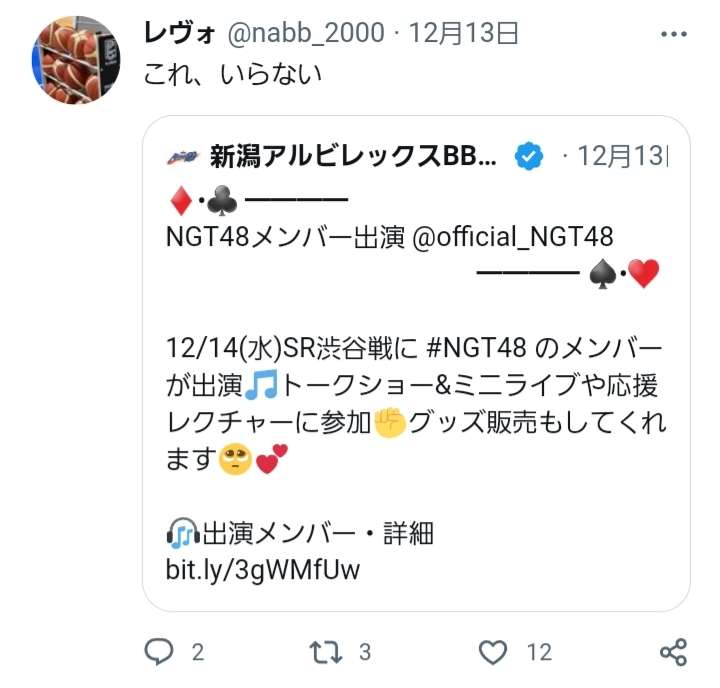This screenshot has width=720, height=688.
Task: Click the retweet count number 3
Action: click(x=365, y=652)
